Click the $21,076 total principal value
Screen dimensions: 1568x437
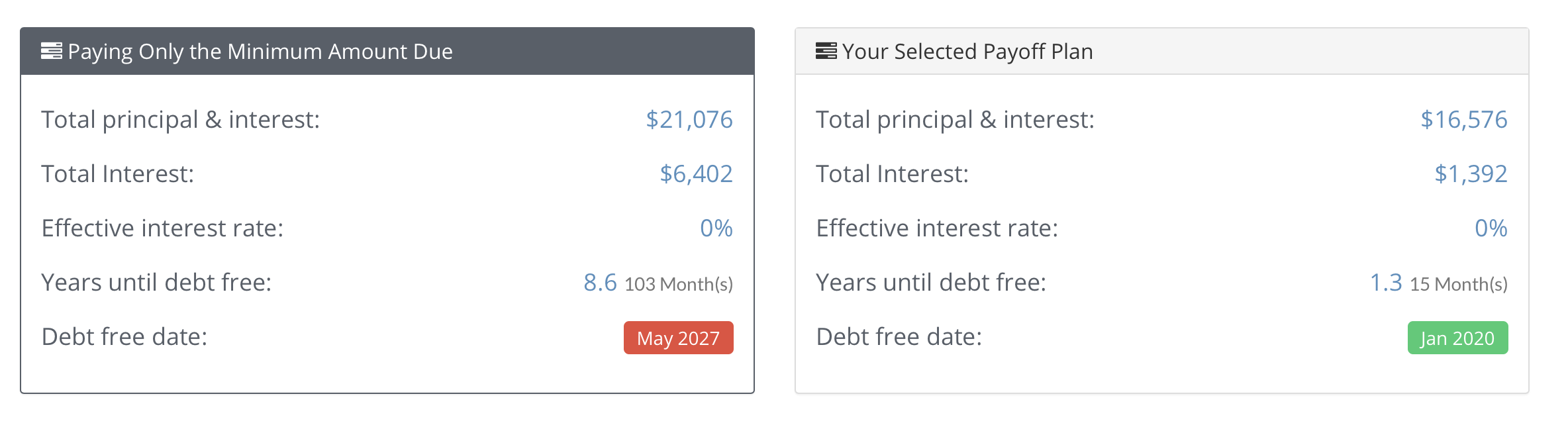[x=689, y=120]
